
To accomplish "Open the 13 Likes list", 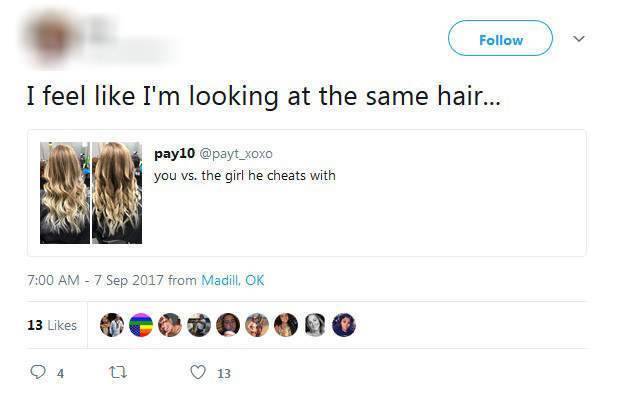I will point(52,325).
